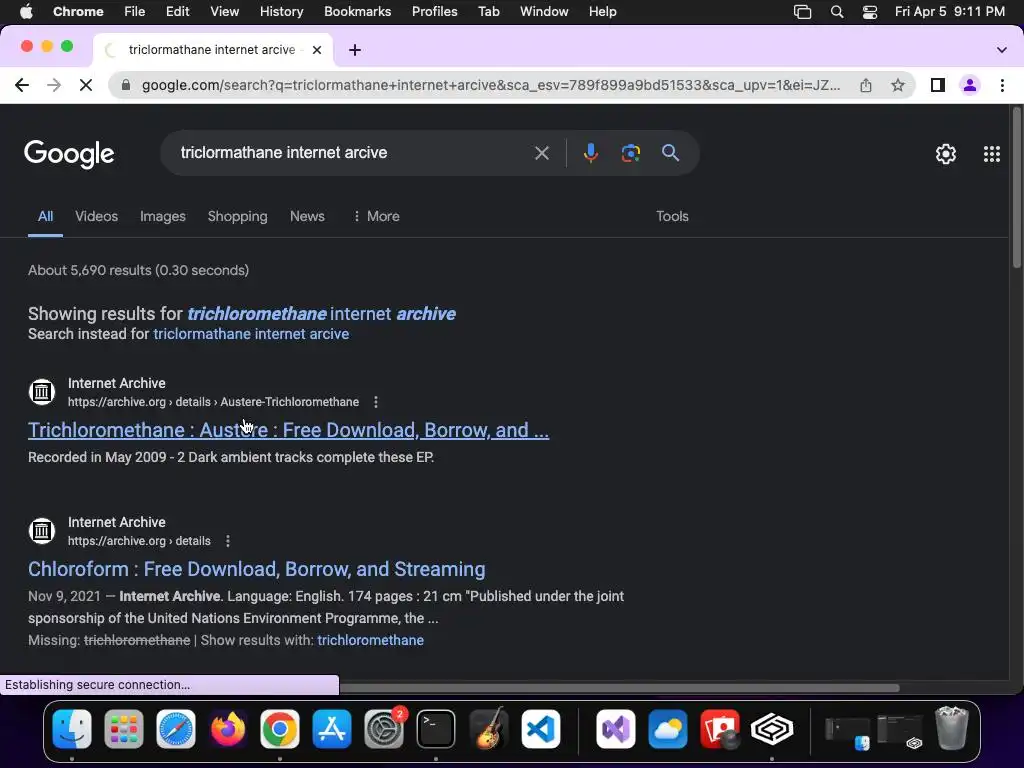Start voice search with microphone icon
The height and width of the screenshot is (768, 1024).
tap(590, 153)
